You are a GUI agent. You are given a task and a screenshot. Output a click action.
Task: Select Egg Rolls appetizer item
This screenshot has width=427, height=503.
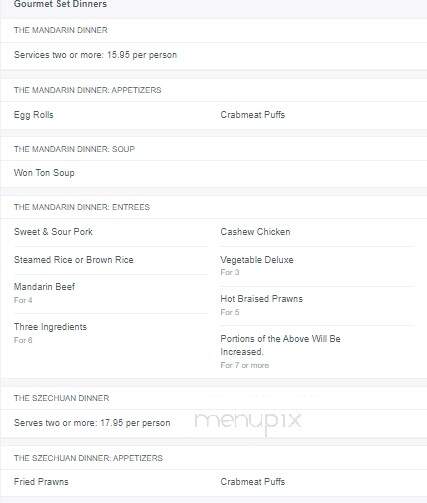pyautogui.click(x=34, y=115)
